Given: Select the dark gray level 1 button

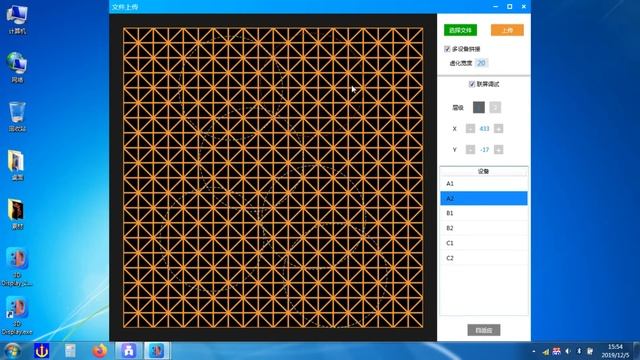Looking at the screenshot, I should pyautogui.click(x=479, y=107).
